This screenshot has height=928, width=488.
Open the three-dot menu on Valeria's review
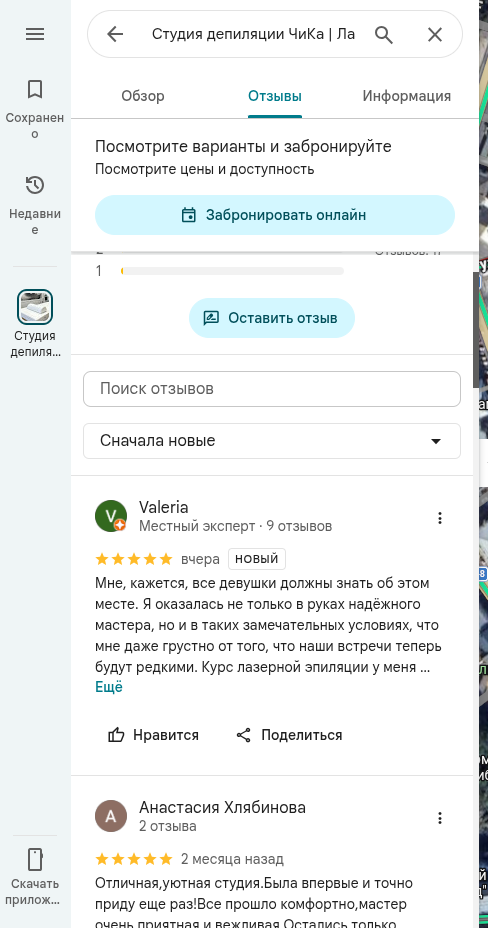pyautogui.click(x=439, y=518)
